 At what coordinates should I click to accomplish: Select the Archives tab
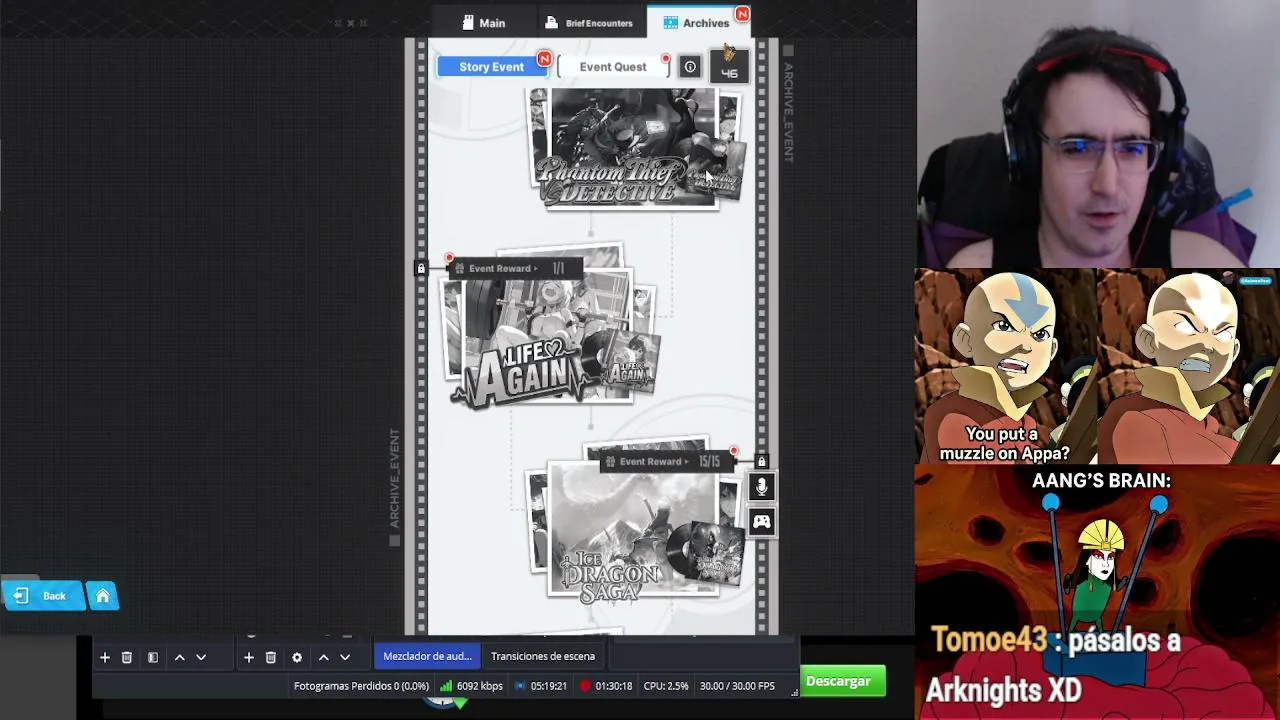tap(697, 23)
